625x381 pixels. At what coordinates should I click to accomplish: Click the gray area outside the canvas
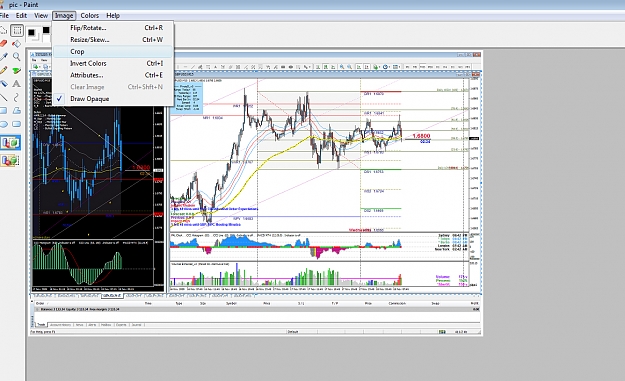point(554,215)
